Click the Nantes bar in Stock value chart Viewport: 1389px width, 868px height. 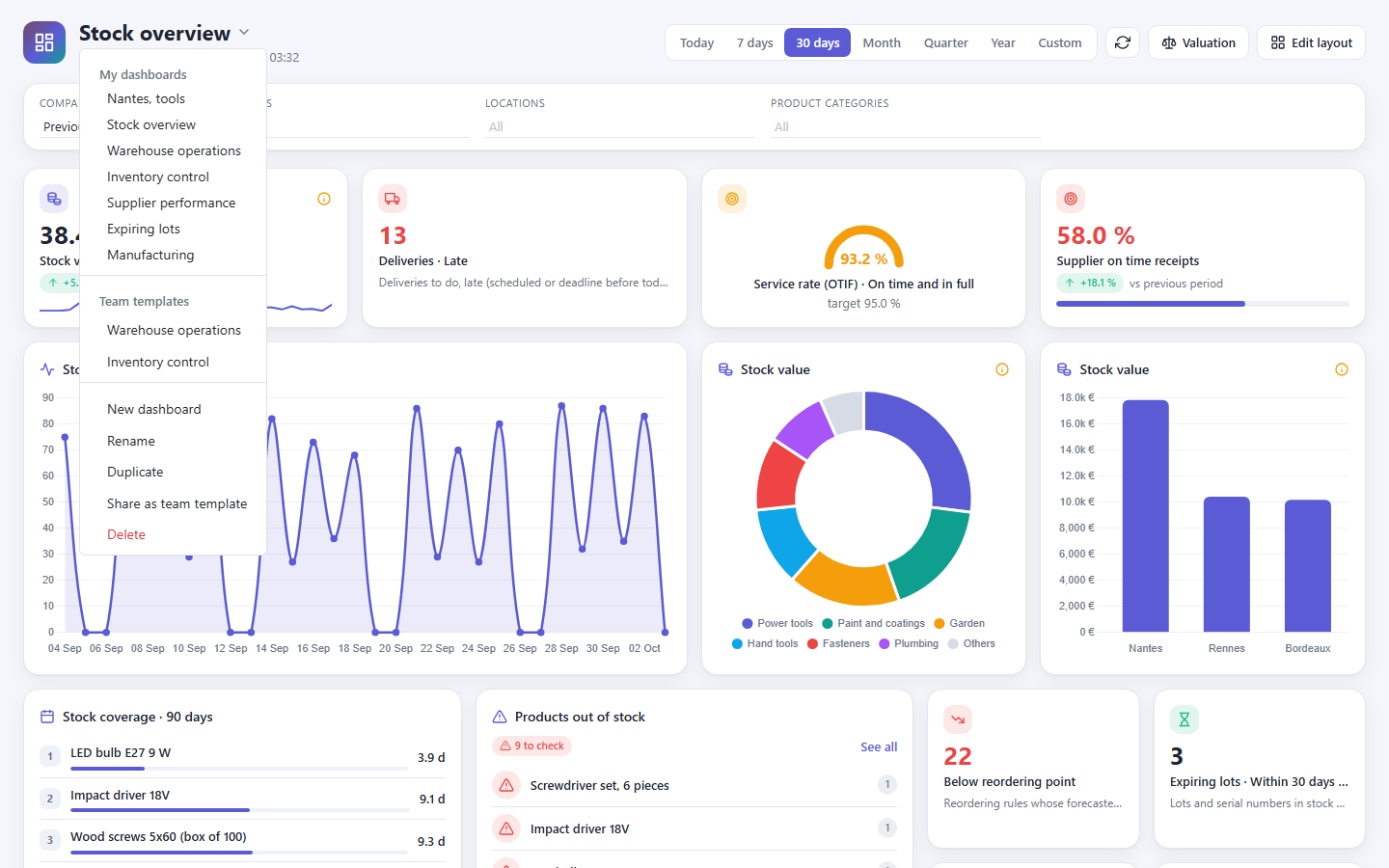[1146, 516]
